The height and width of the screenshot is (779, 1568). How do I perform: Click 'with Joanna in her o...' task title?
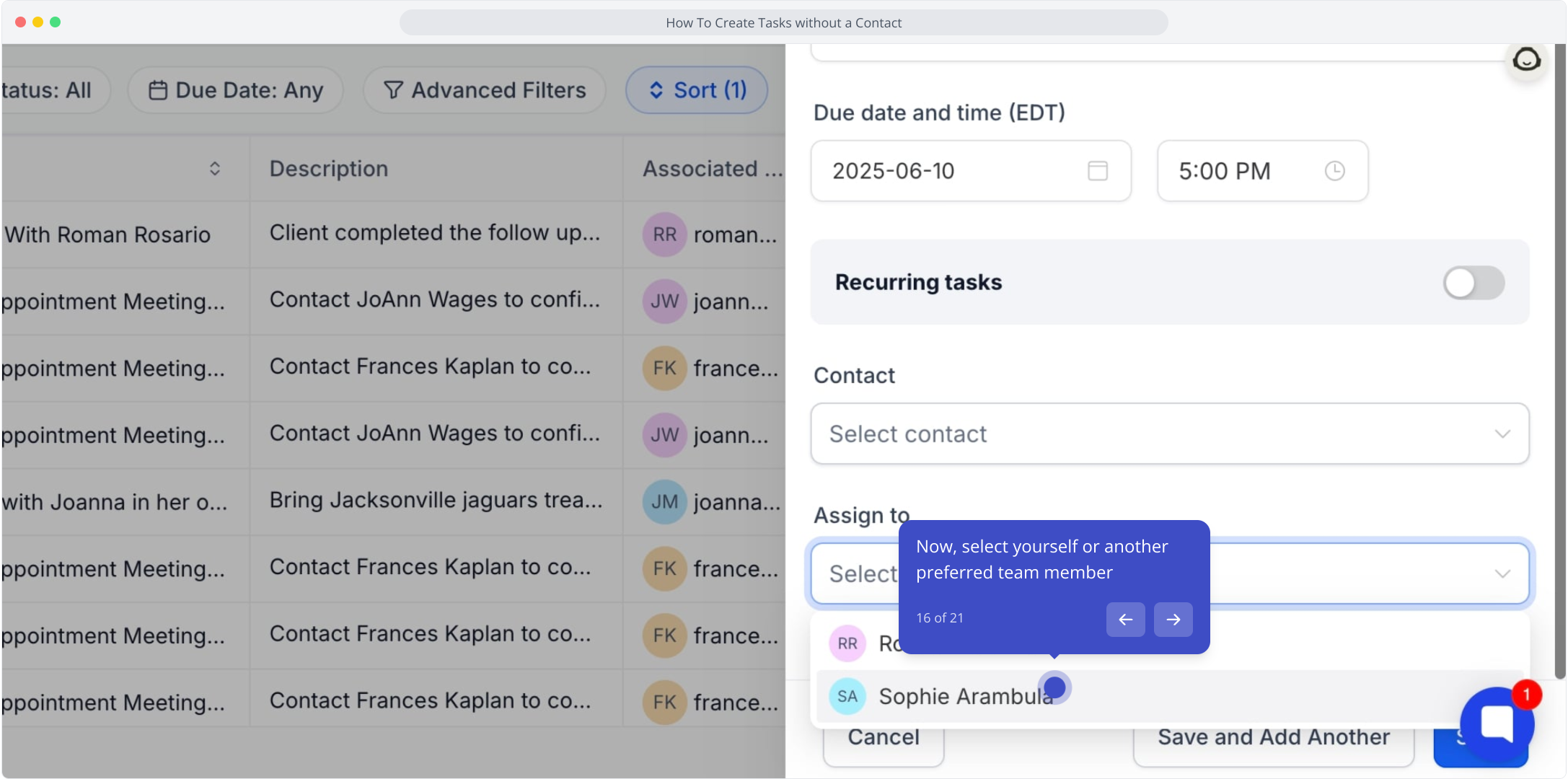pyautogui.click(x=115, y=503)
